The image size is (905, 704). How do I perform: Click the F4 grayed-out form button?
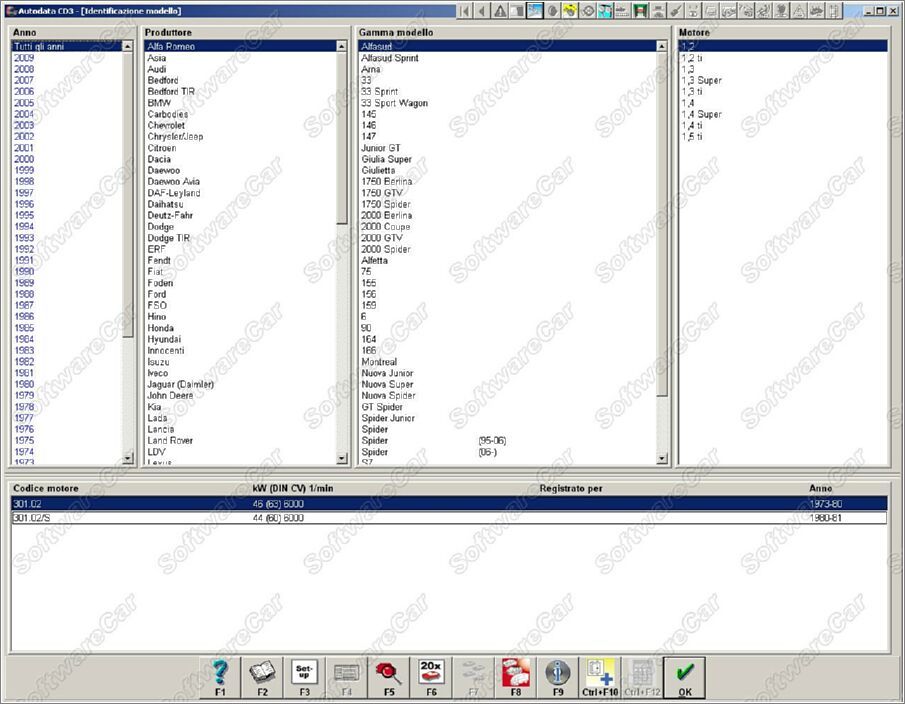coord(346,677)
